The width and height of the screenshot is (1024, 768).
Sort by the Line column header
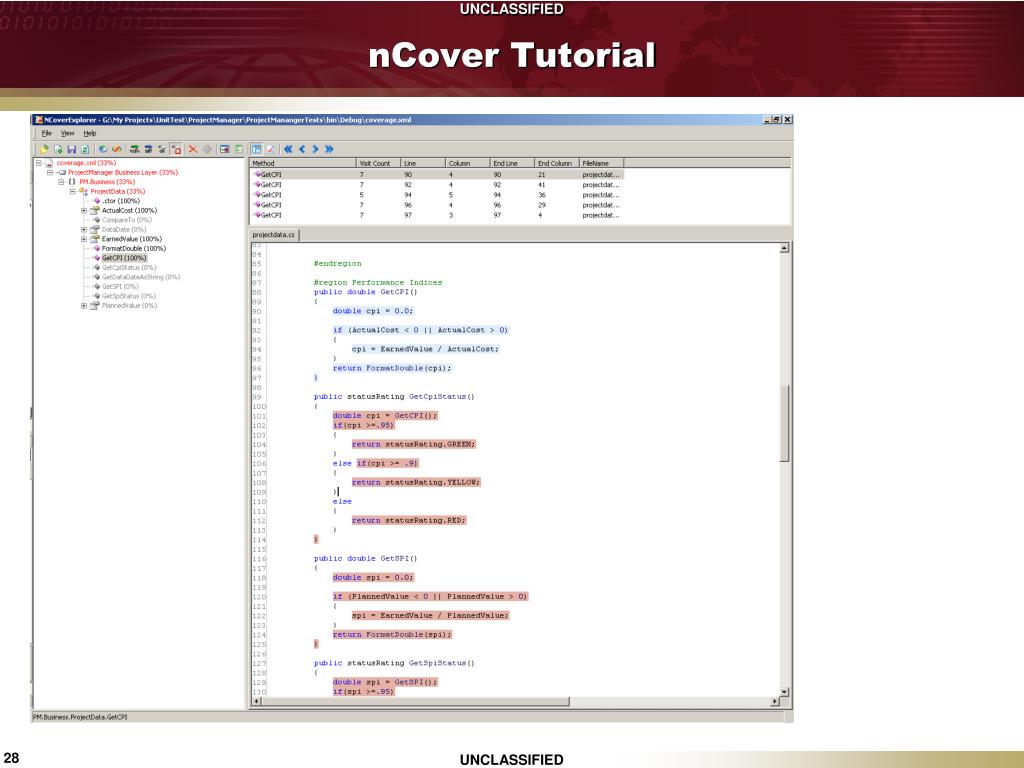click(423, 163)
